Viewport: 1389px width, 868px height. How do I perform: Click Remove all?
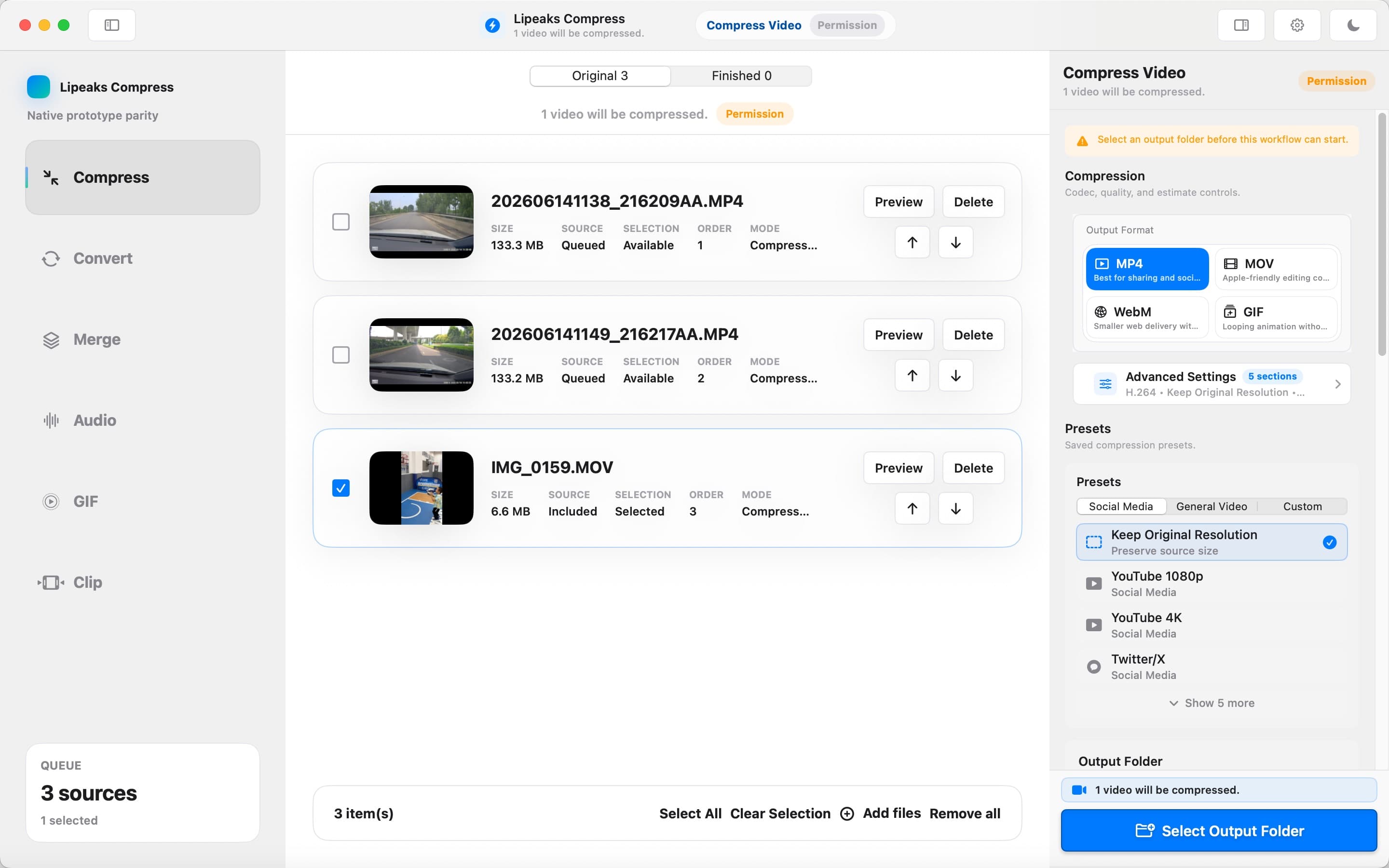coord(964,814)
